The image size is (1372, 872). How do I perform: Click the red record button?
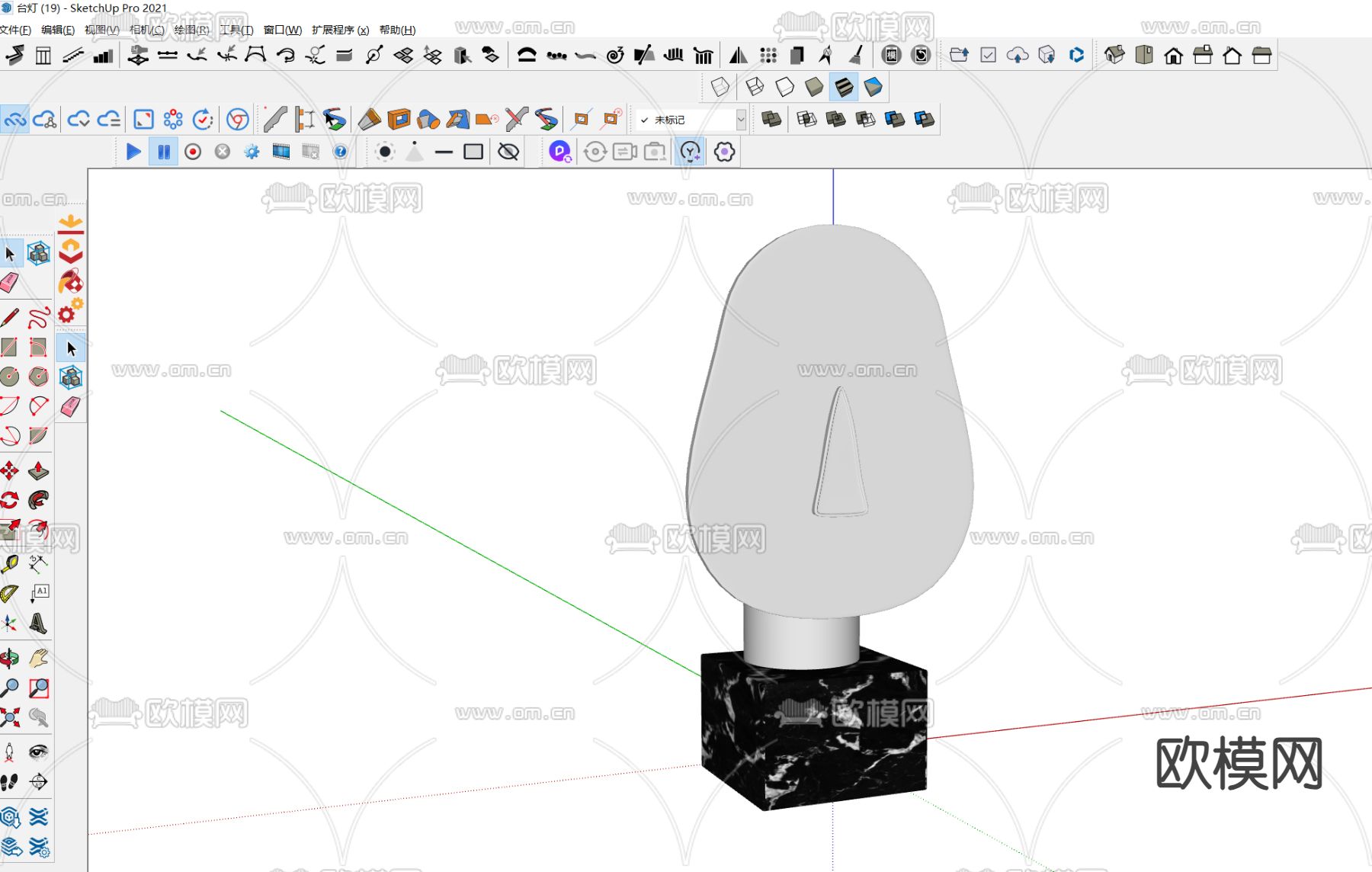(193, 152)
